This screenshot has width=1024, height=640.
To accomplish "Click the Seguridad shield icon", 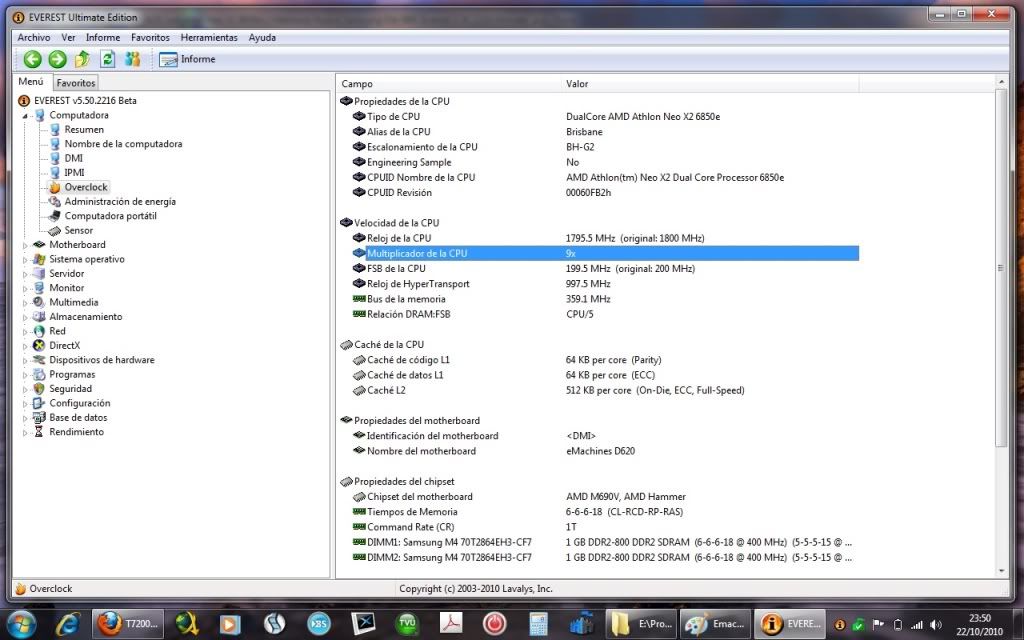I will click(39, 389).
